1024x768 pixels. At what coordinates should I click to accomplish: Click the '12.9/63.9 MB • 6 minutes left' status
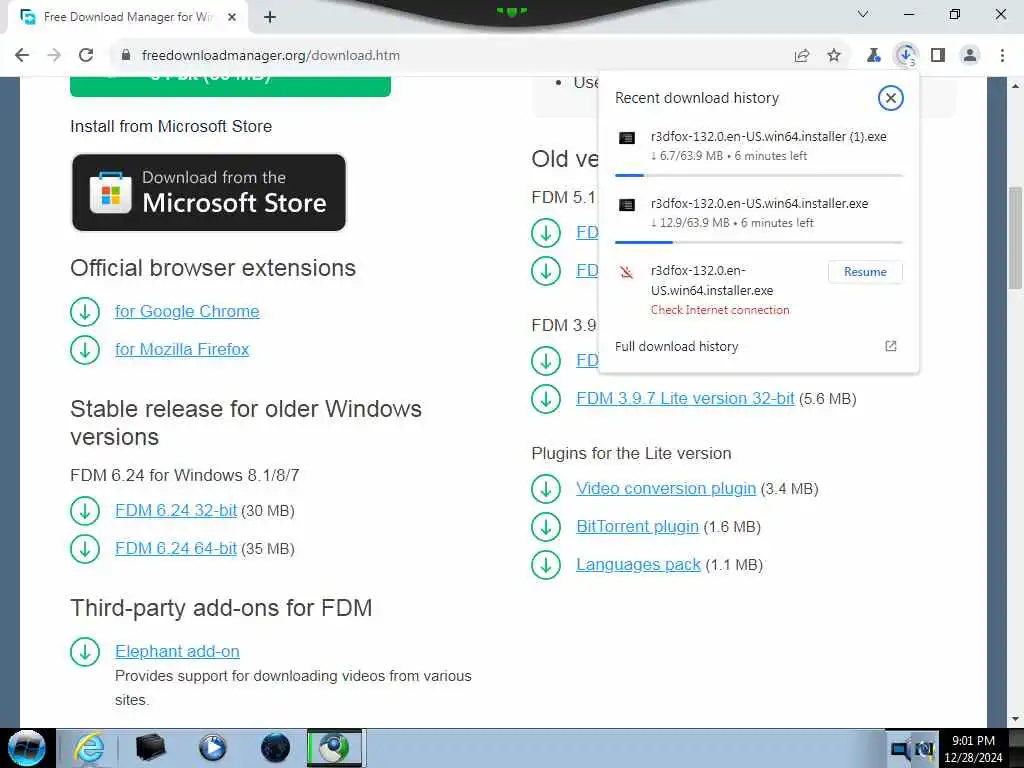coord(732,223)
